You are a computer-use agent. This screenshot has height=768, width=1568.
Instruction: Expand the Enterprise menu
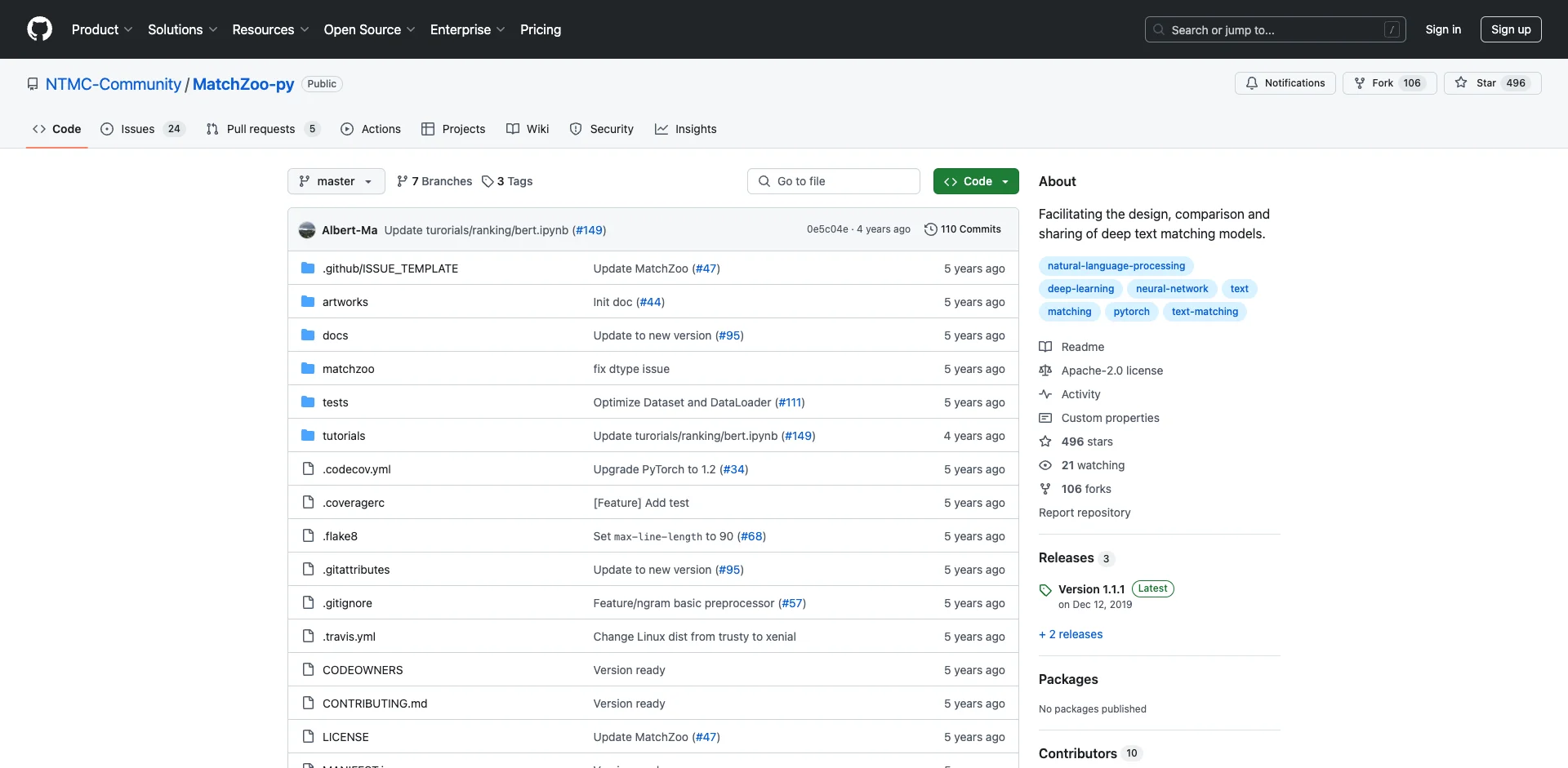[467, 29]
